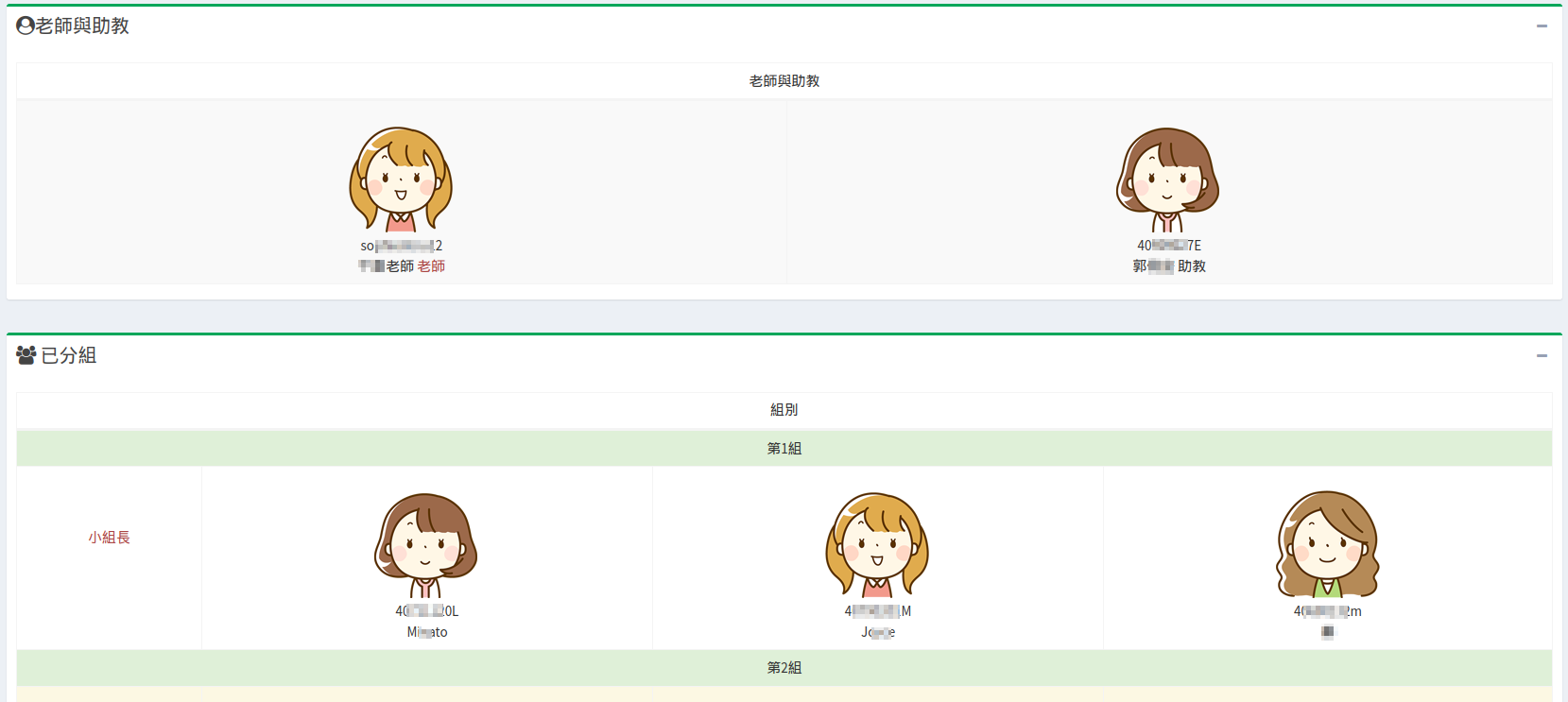Collapse the 已分組 panel with minus button
Viewport: 1568px width, 702px height.
point(1542,356)
